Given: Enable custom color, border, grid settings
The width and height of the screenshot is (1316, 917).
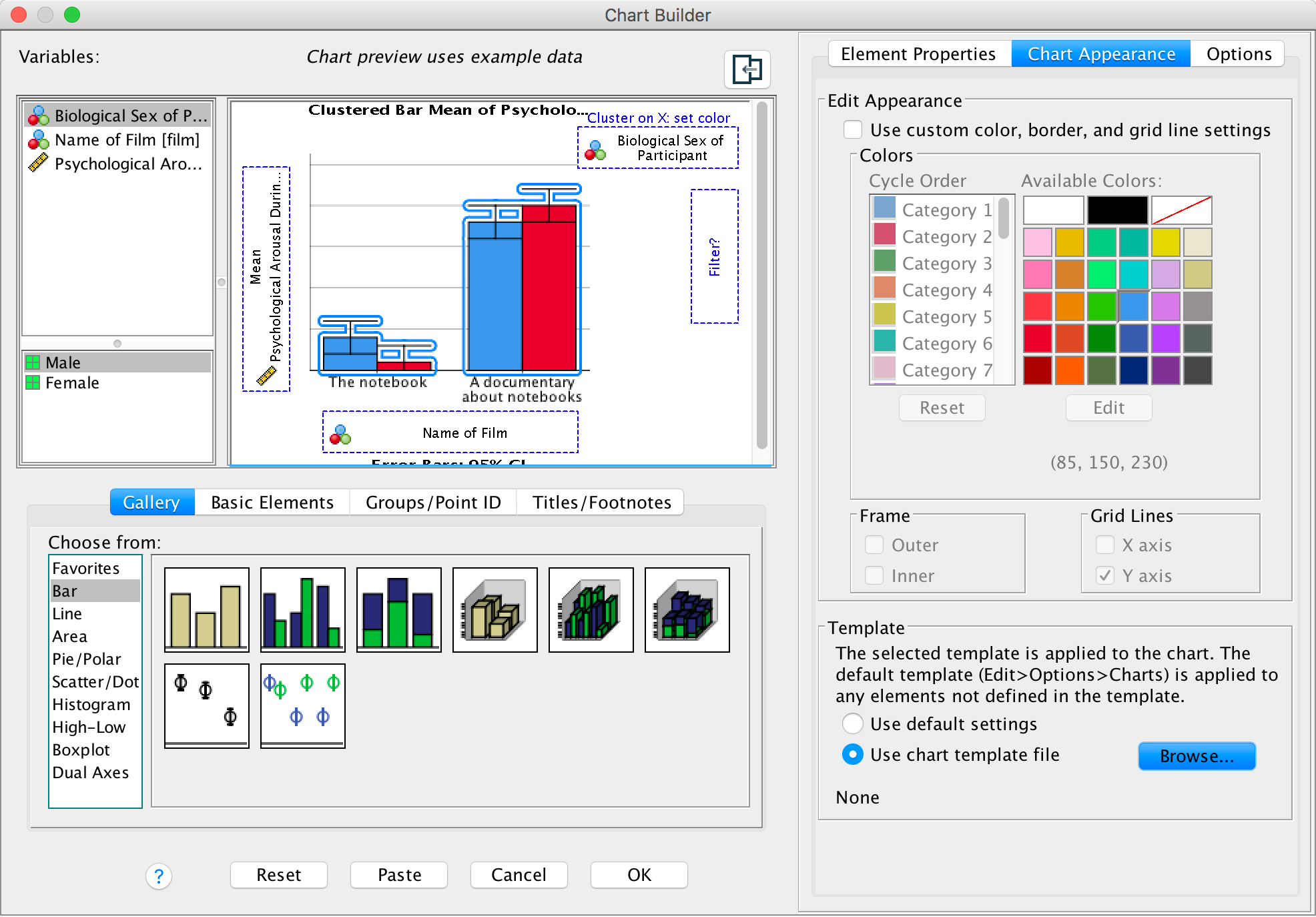Looking at the screenshot, I should point(853,129).
